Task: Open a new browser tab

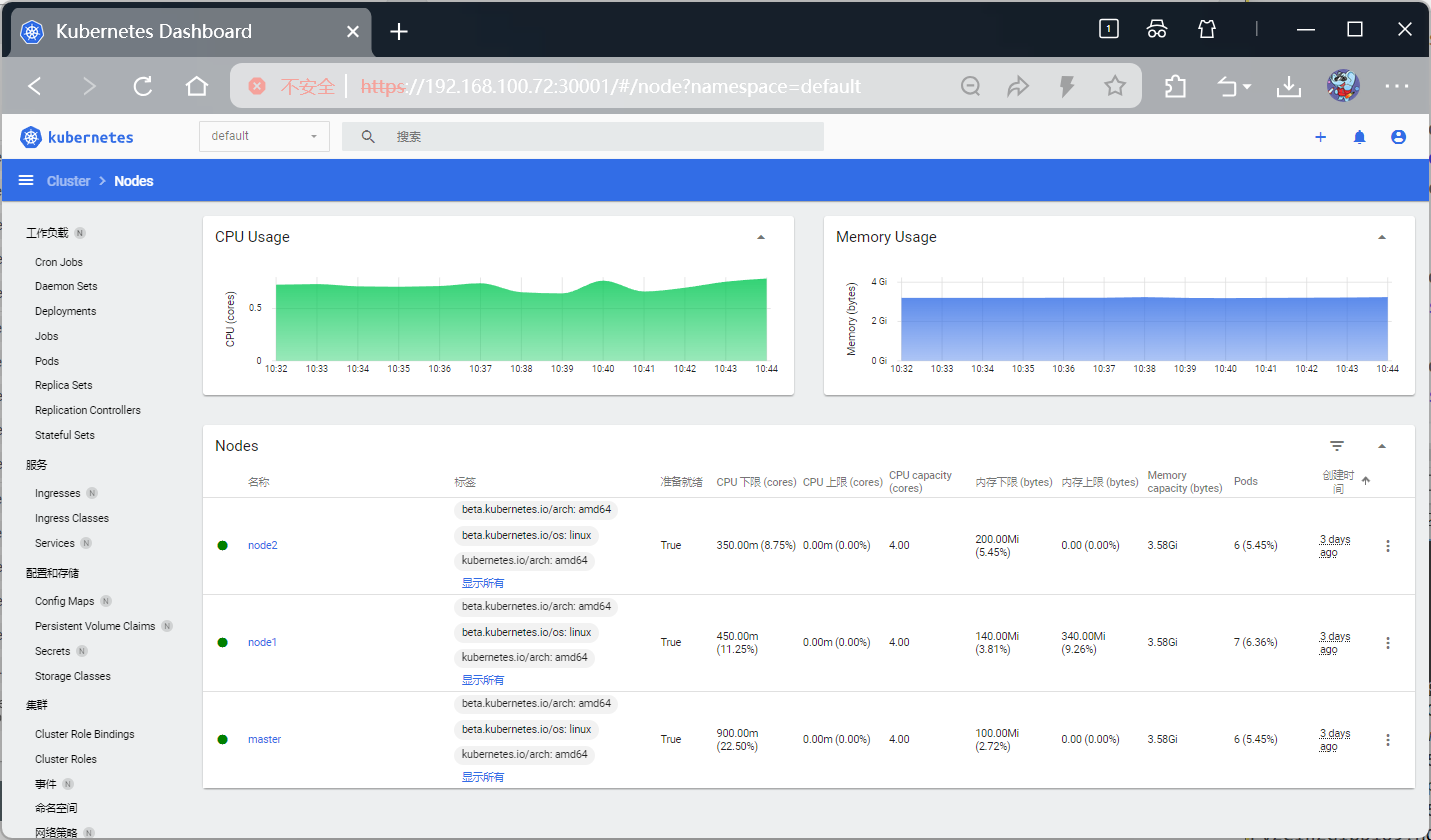Action: coord(399,32)
